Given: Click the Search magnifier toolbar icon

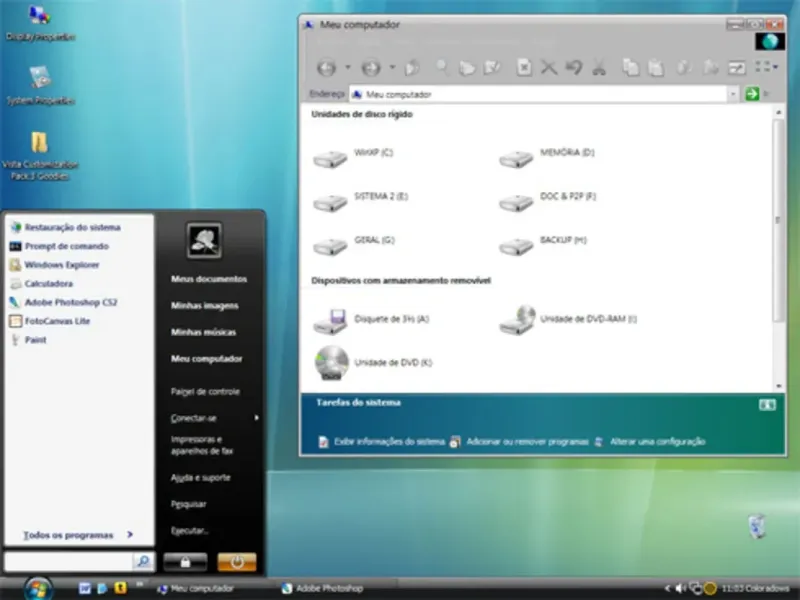Looking at the screenshot, I should point(442,67).
